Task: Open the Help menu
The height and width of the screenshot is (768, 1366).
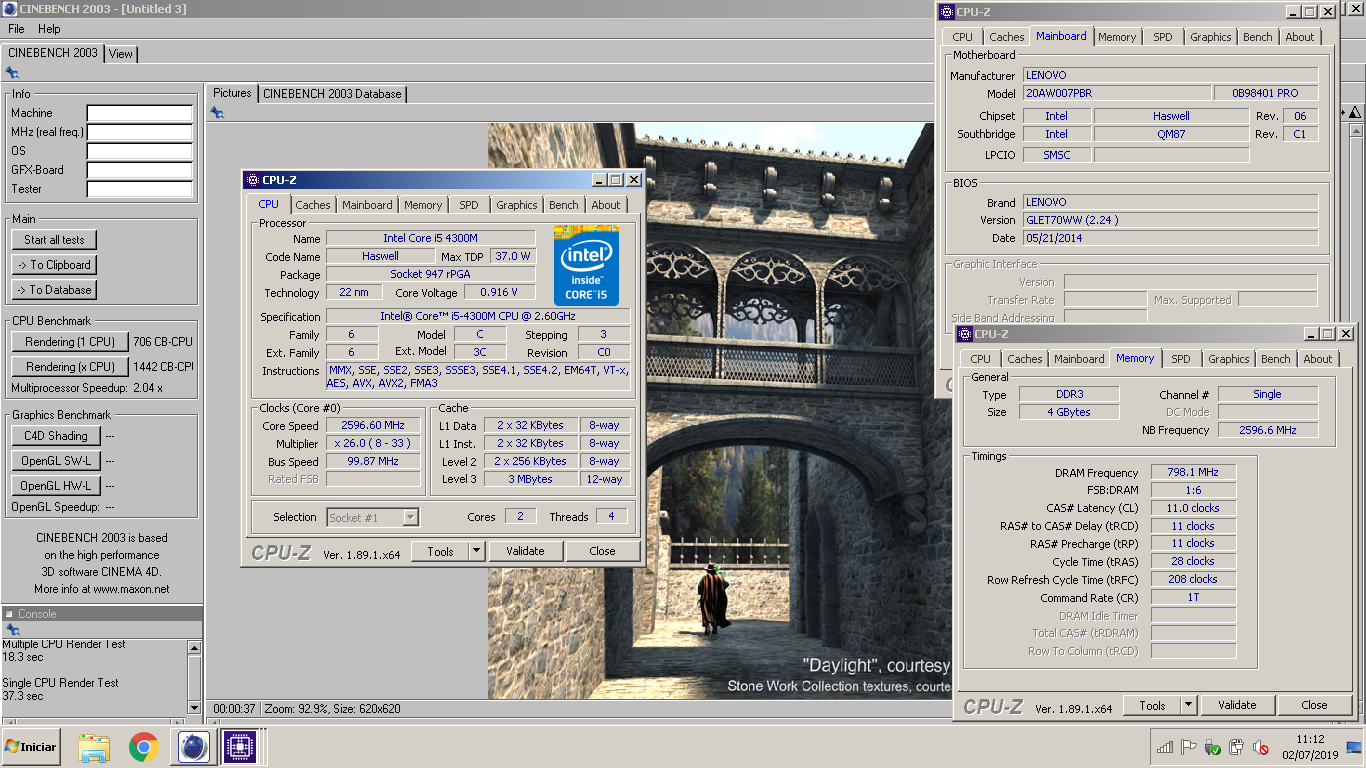Action: tap(49, 29)
